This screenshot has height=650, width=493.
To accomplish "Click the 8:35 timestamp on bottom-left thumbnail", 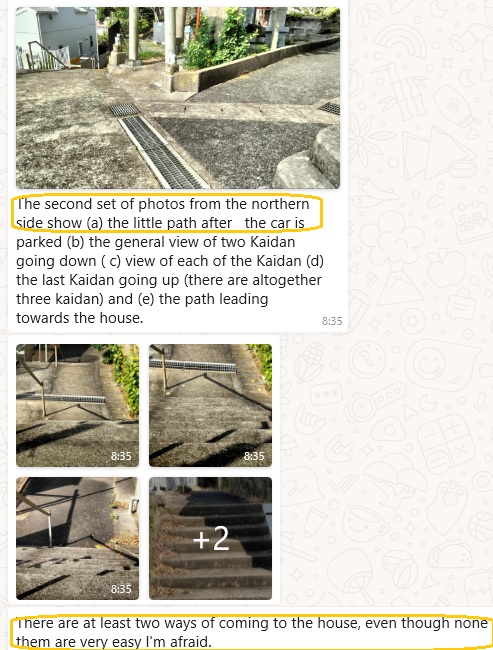I will click(121, 589).
